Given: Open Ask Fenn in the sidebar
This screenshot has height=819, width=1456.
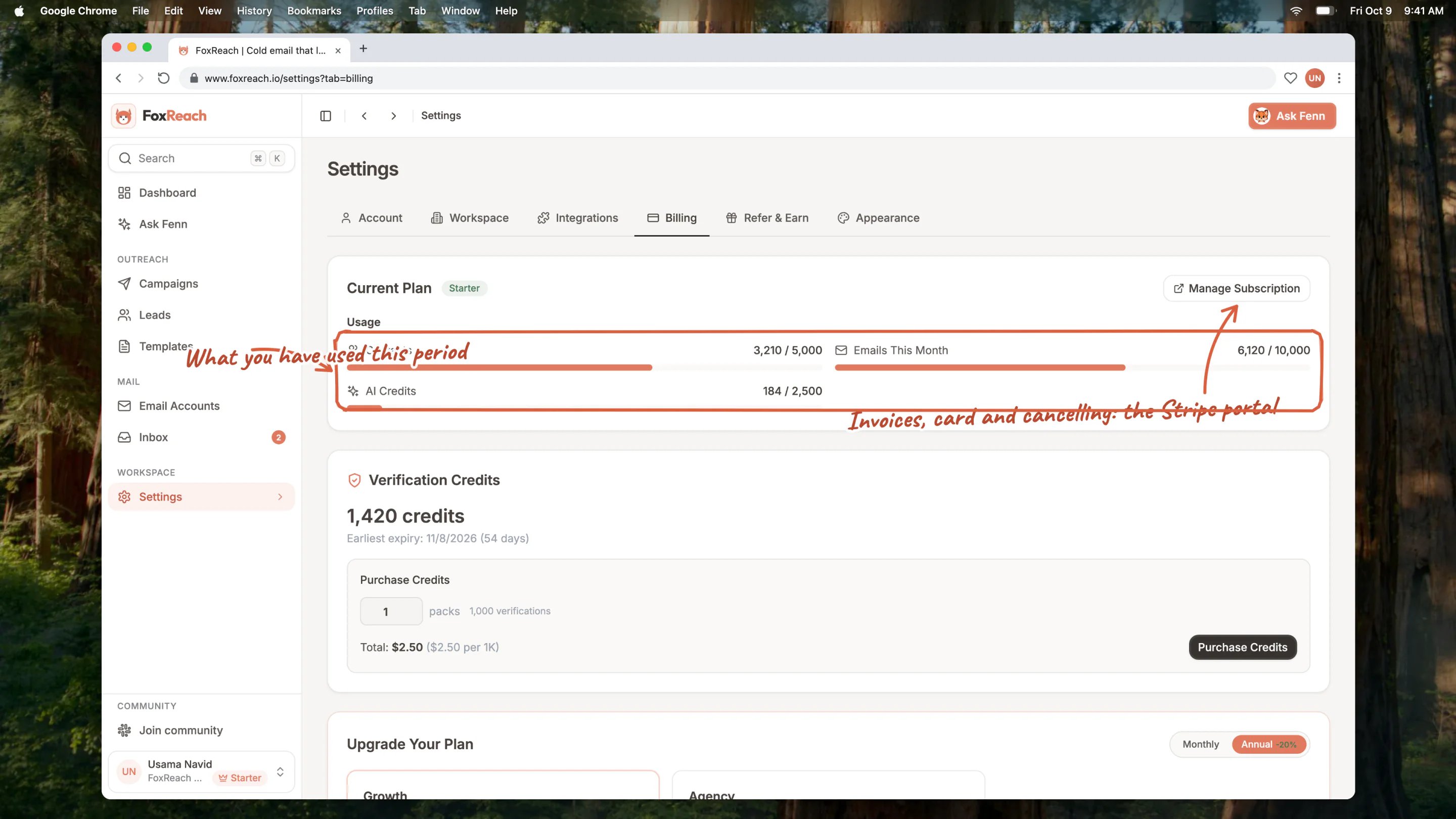Looking at the screenshot, I should (201, 224).
